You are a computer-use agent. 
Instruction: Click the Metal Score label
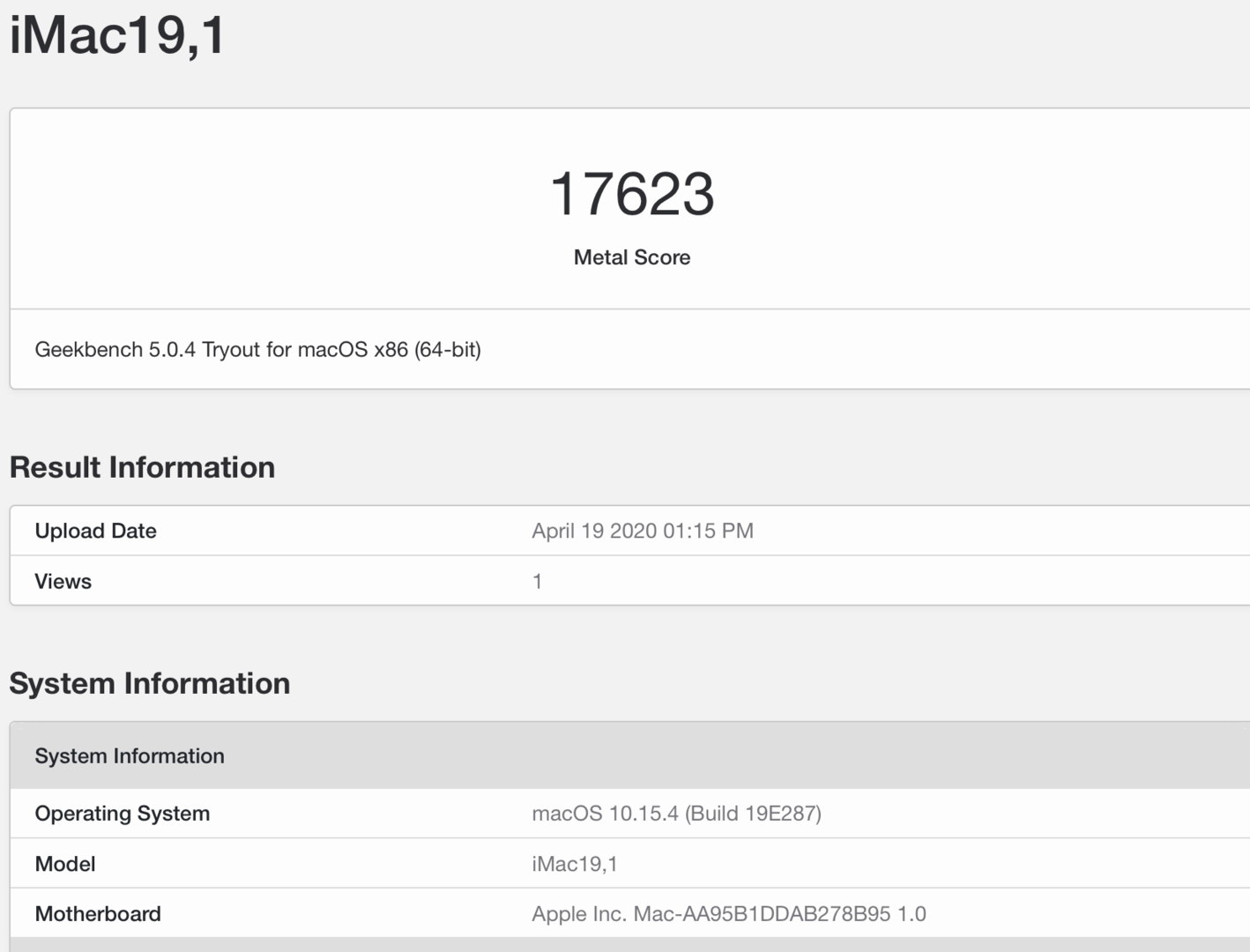click(x=631, y=257)
